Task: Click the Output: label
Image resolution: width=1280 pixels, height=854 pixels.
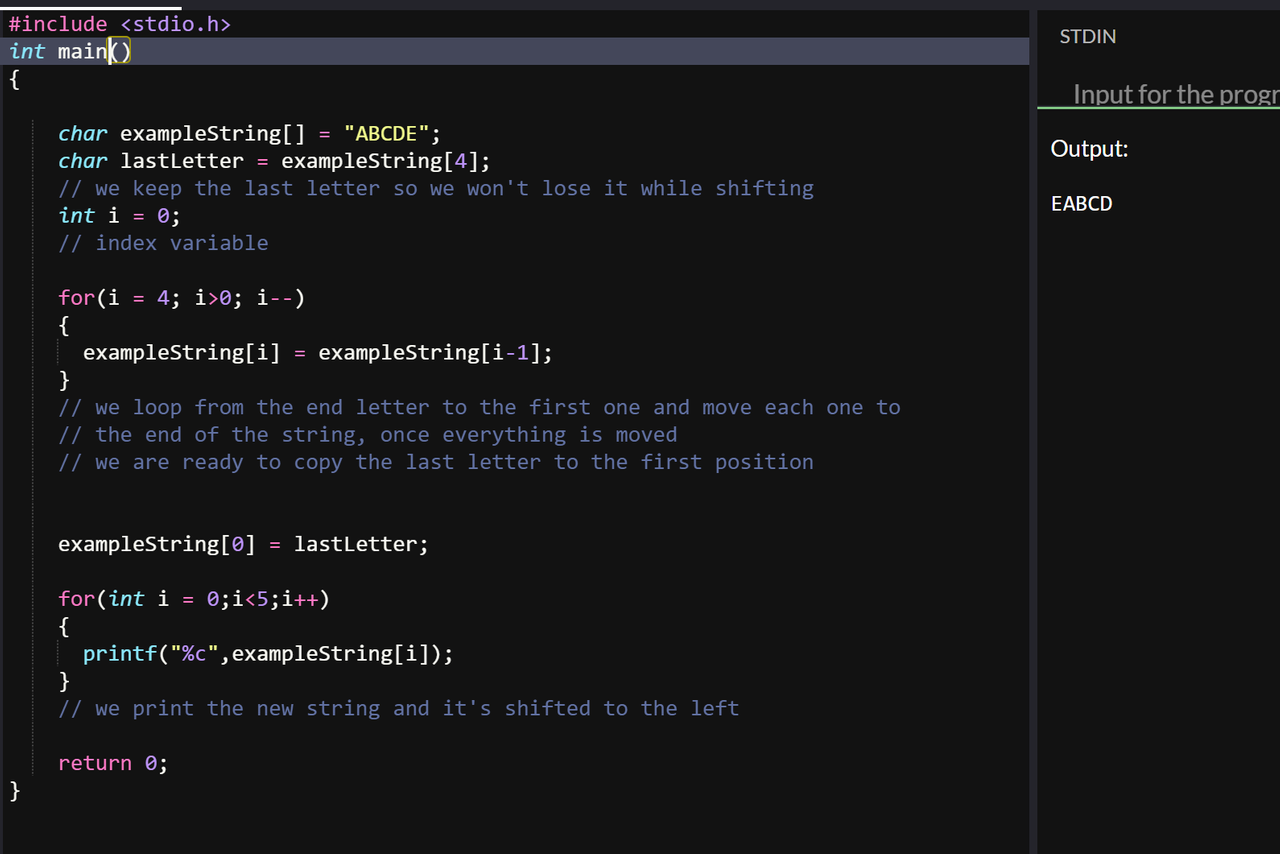Action: click(x=1089, y=149)
